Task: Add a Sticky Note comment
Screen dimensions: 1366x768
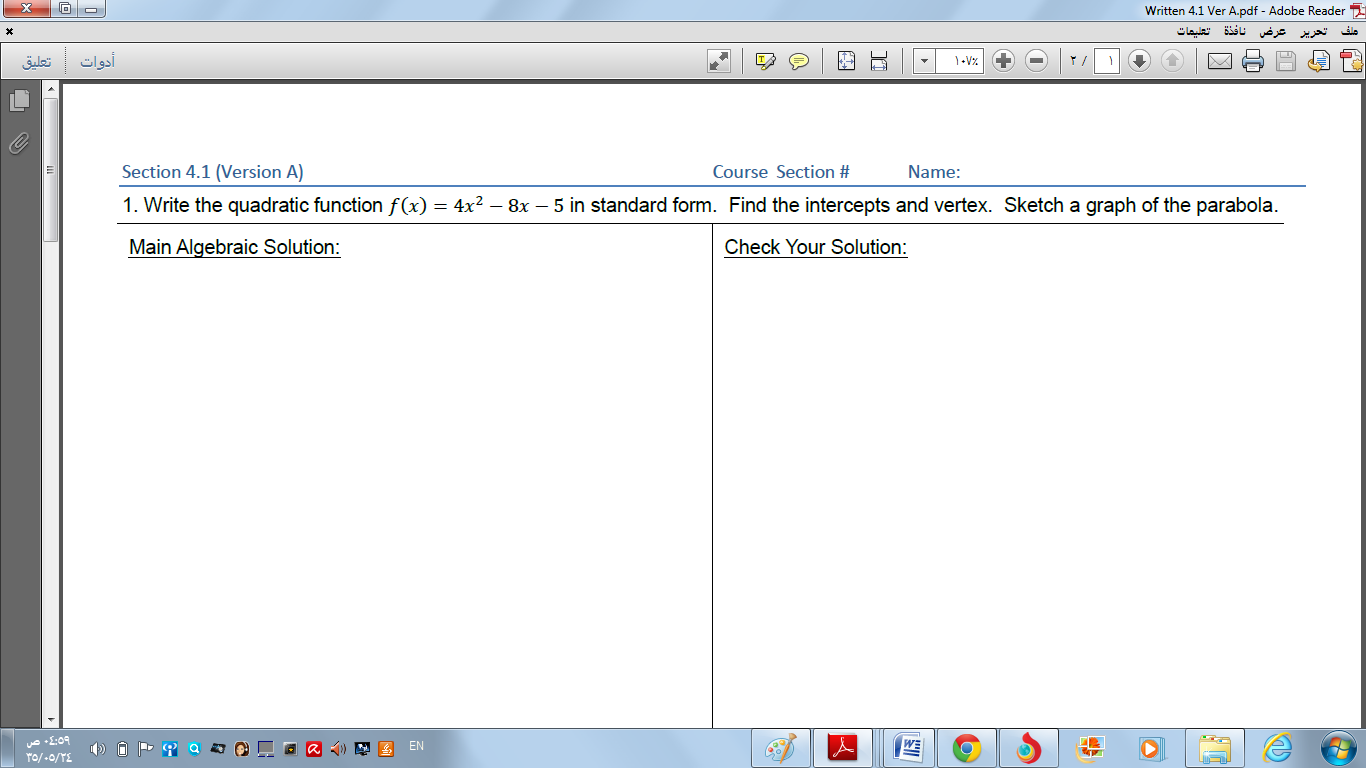Action: click(798, 61)
